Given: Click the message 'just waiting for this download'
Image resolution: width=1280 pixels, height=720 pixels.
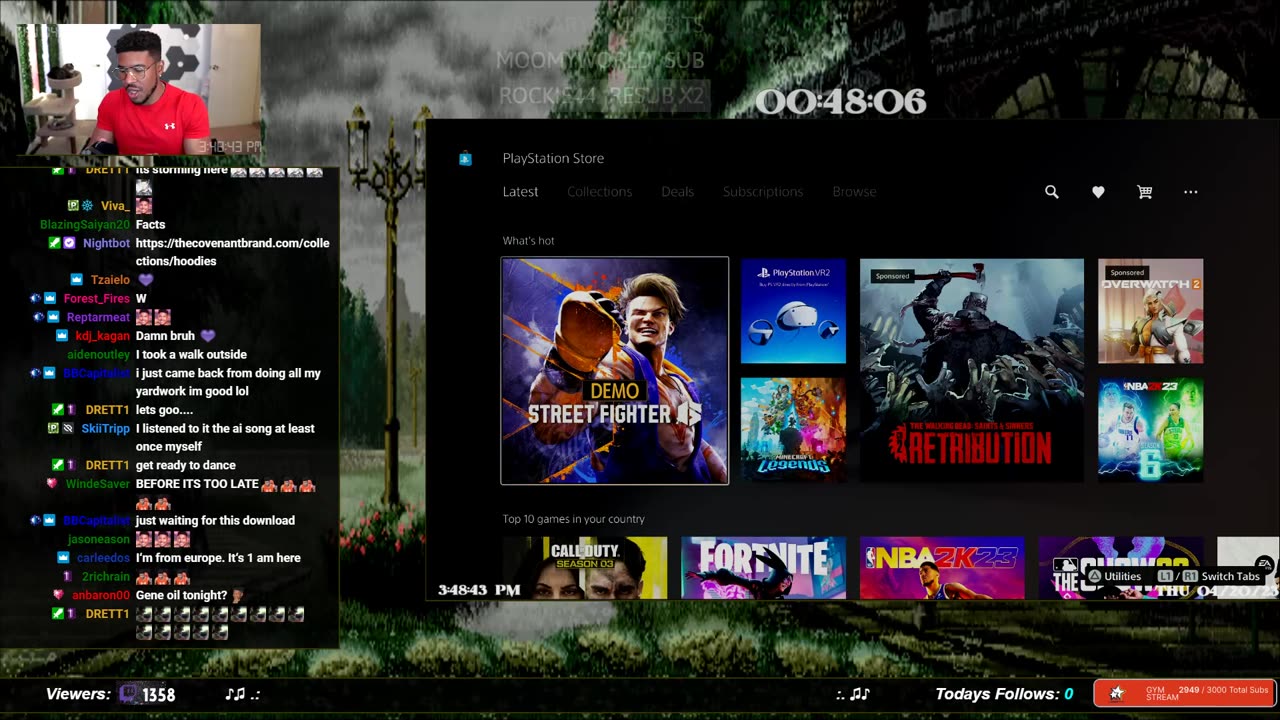Looking at the screenshot, I should click(x=215, y=521).
